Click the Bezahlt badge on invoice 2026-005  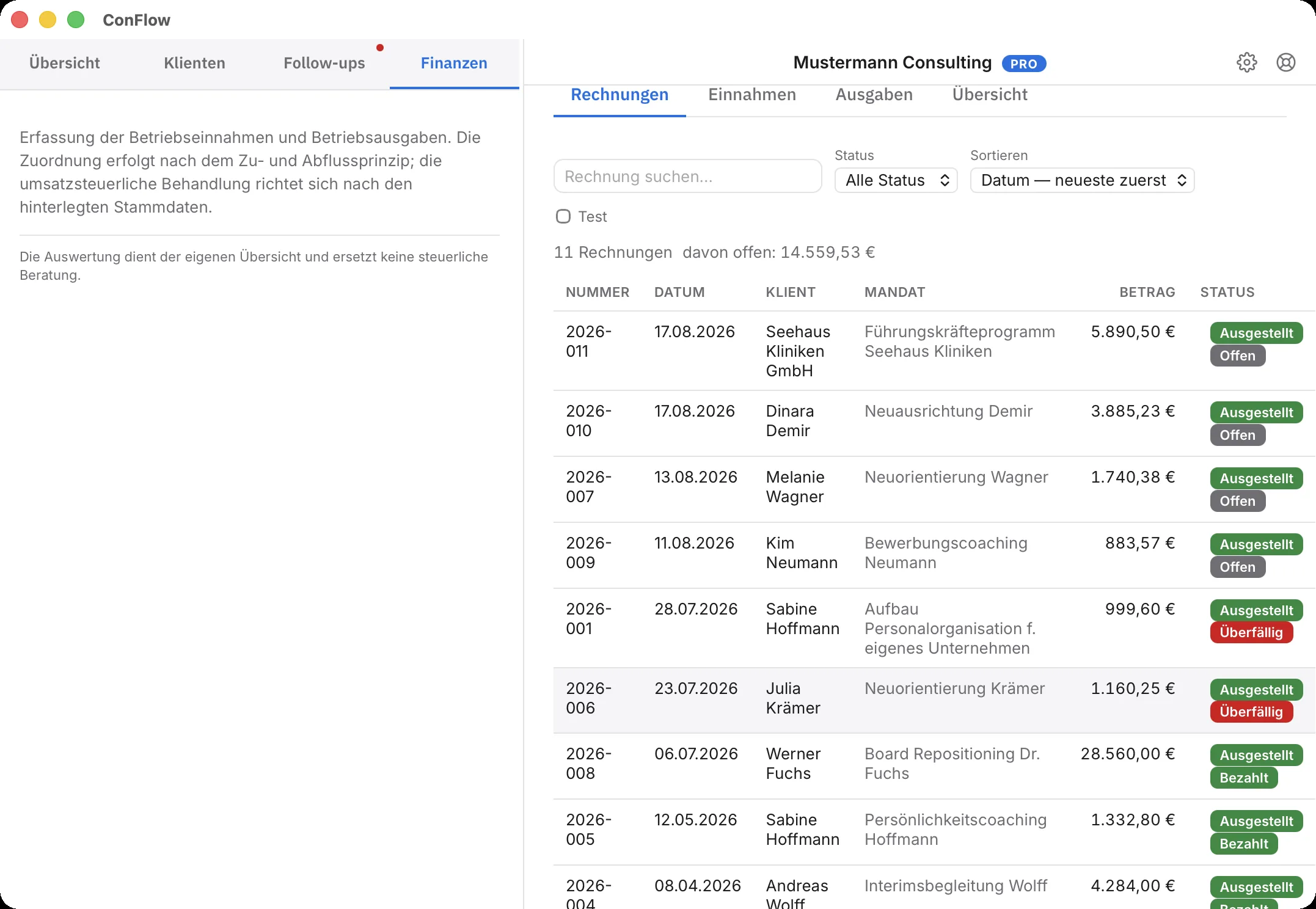(1244, 844)
